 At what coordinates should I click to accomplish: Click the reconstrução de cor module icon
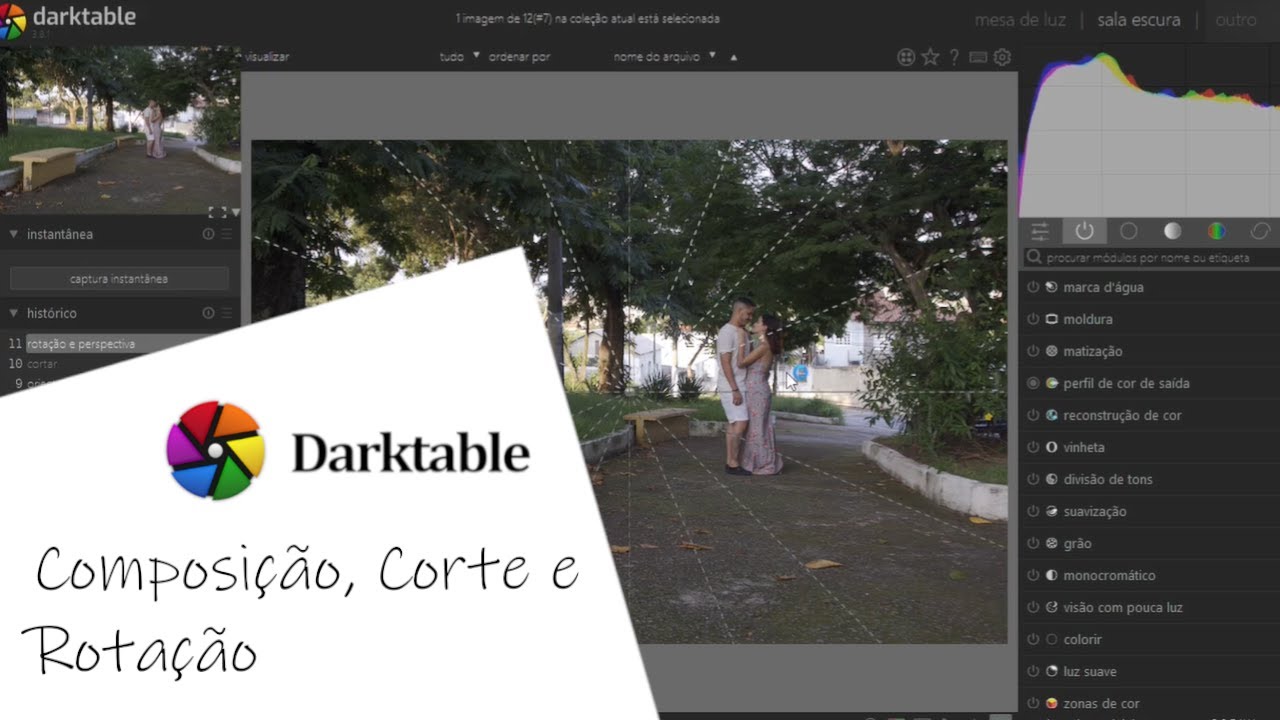[x=1052, y=415]
